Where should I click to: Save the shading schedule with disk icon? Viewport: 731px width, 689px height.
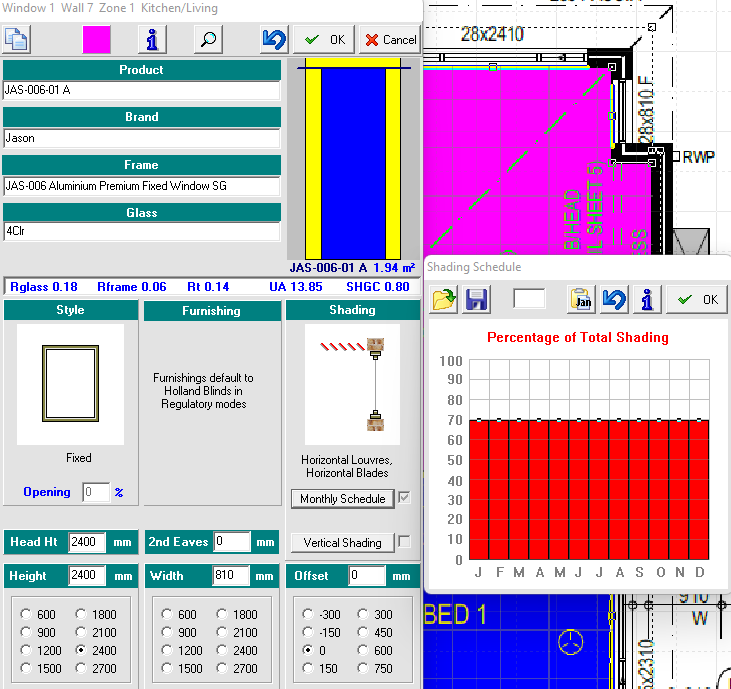point(477,299)
